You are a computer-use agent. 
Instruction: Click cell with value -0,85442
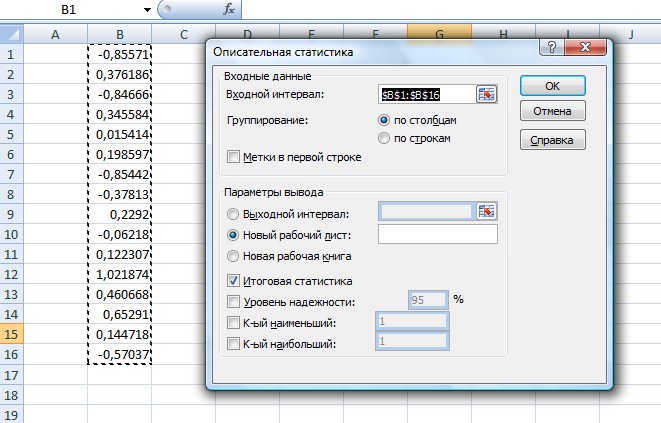click(x=120, y=174)
